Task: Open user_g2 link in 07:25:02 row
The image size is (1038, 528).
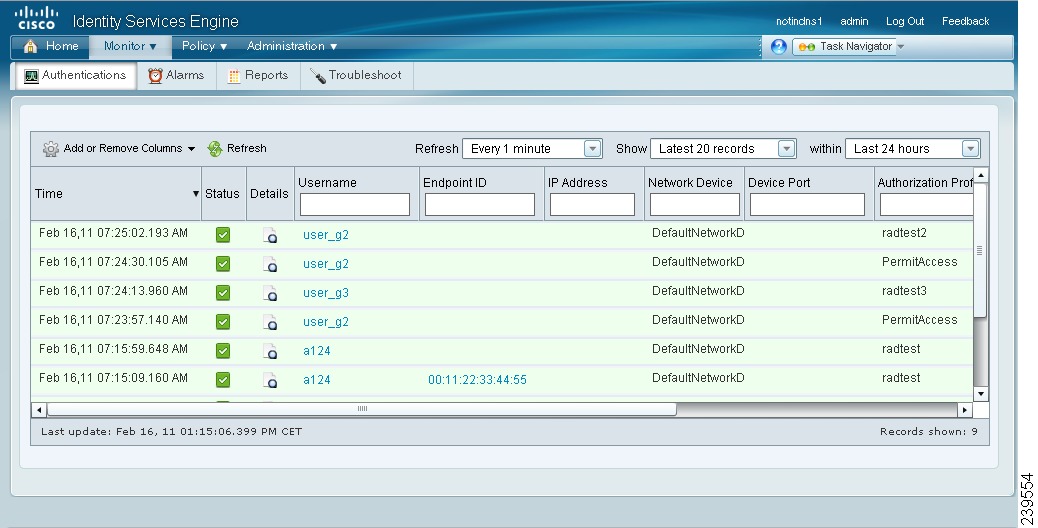Action: [326, 235]
